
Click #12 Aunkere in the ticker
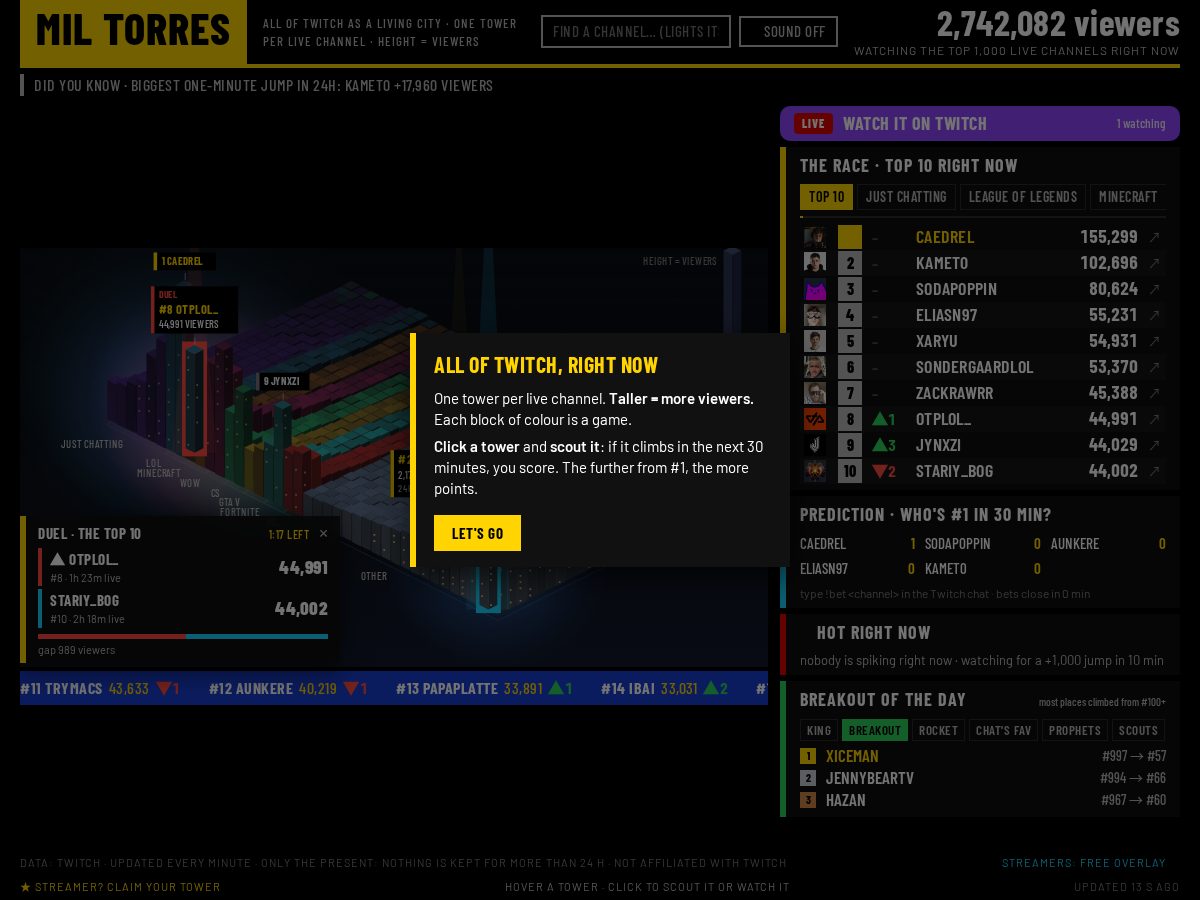click(289, 688)
